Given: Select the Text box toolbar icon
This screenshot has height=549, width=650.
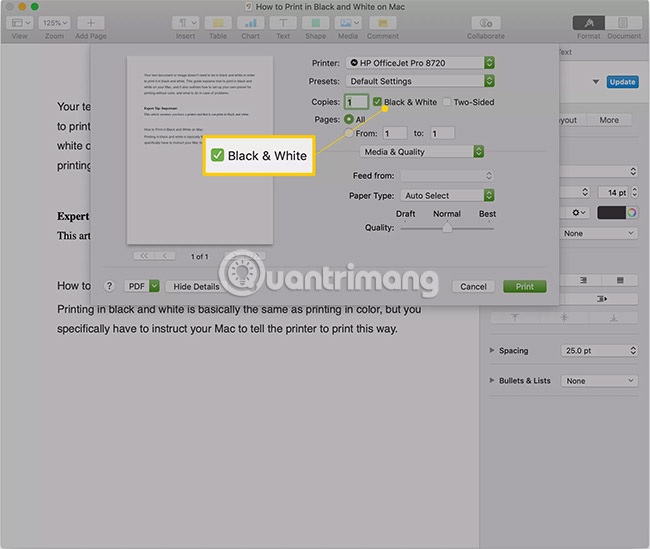Looking at the screenshot, I should [x=283, y=23].
